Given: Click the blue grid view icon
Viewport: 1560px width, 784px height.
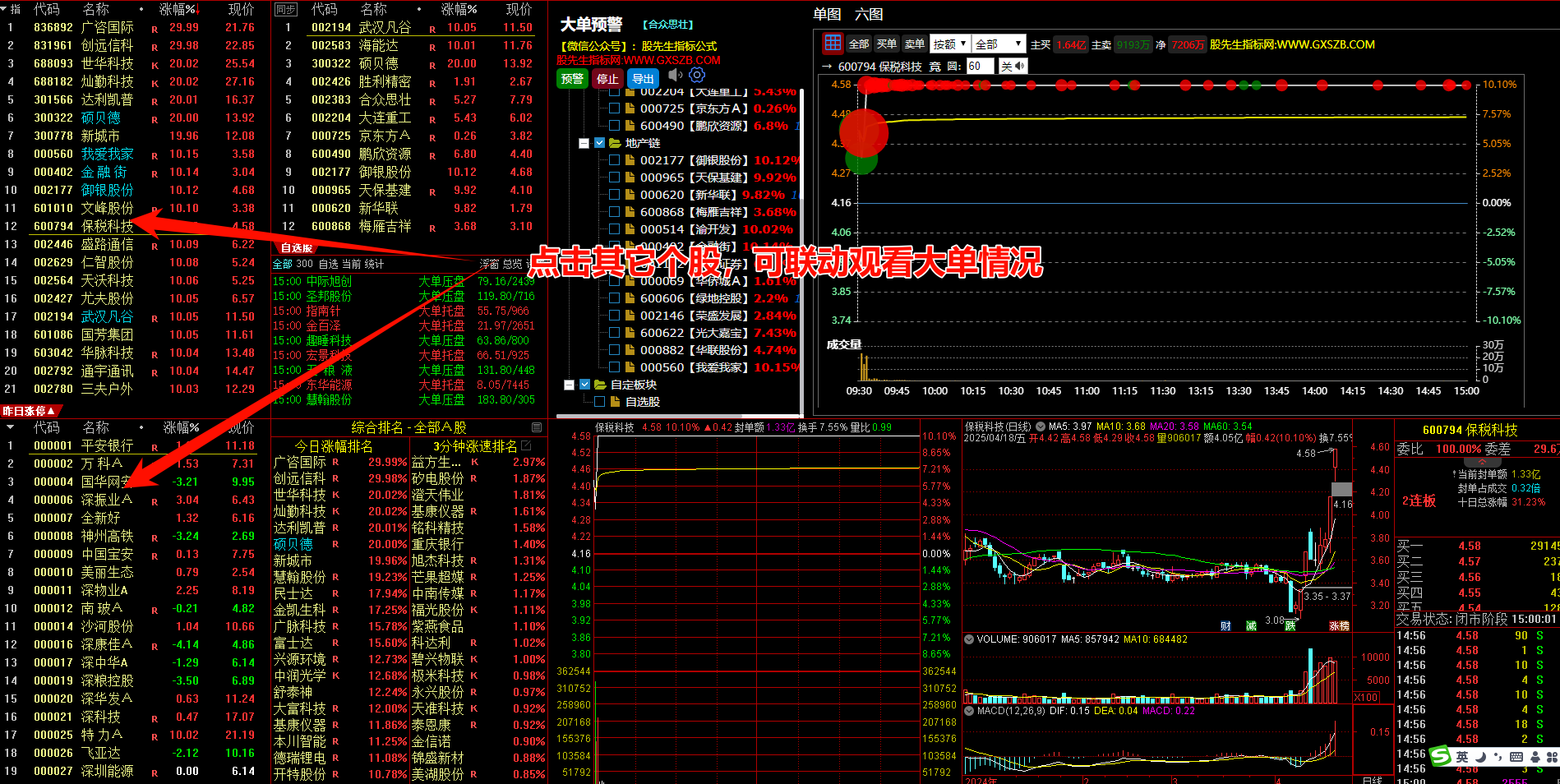Looking at the screenshot, I should coord(833,44).
